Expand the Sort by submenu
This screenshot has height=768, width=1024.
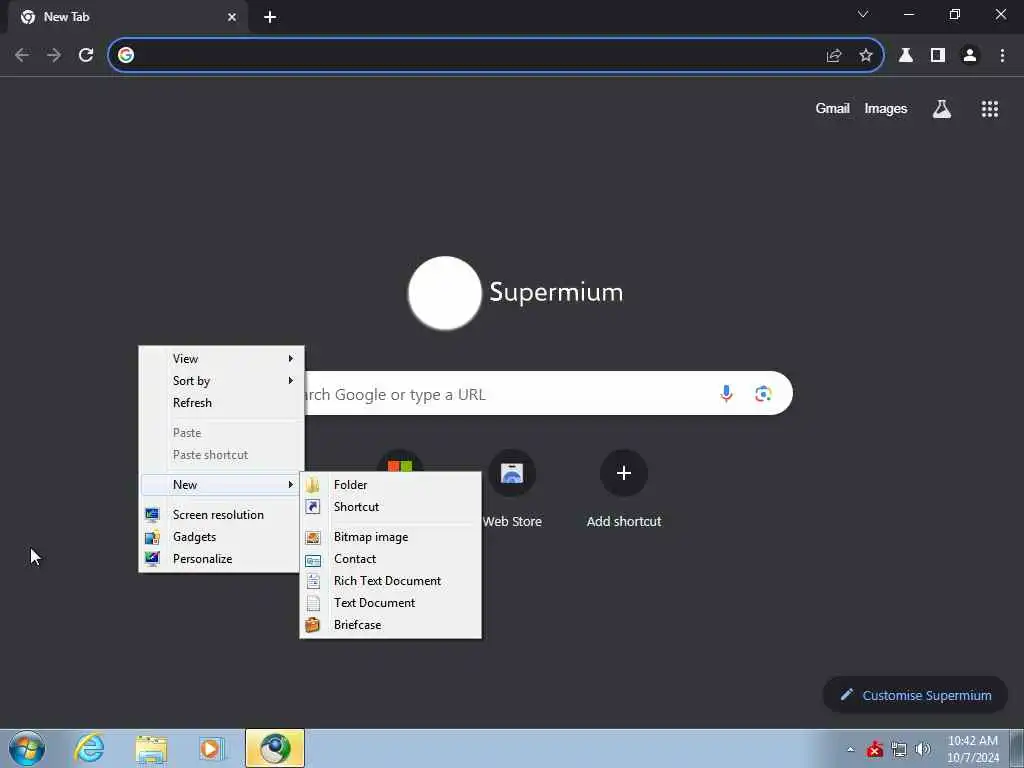tap(221, 381)
